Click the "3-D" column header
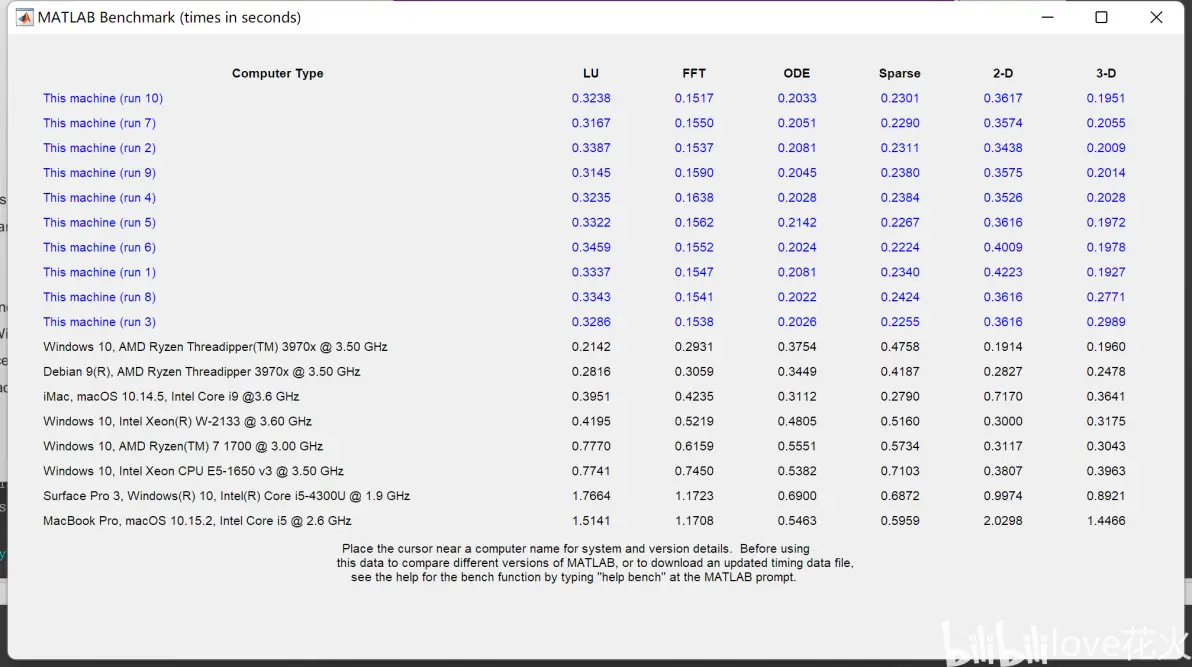 (x=1106, y=73)
